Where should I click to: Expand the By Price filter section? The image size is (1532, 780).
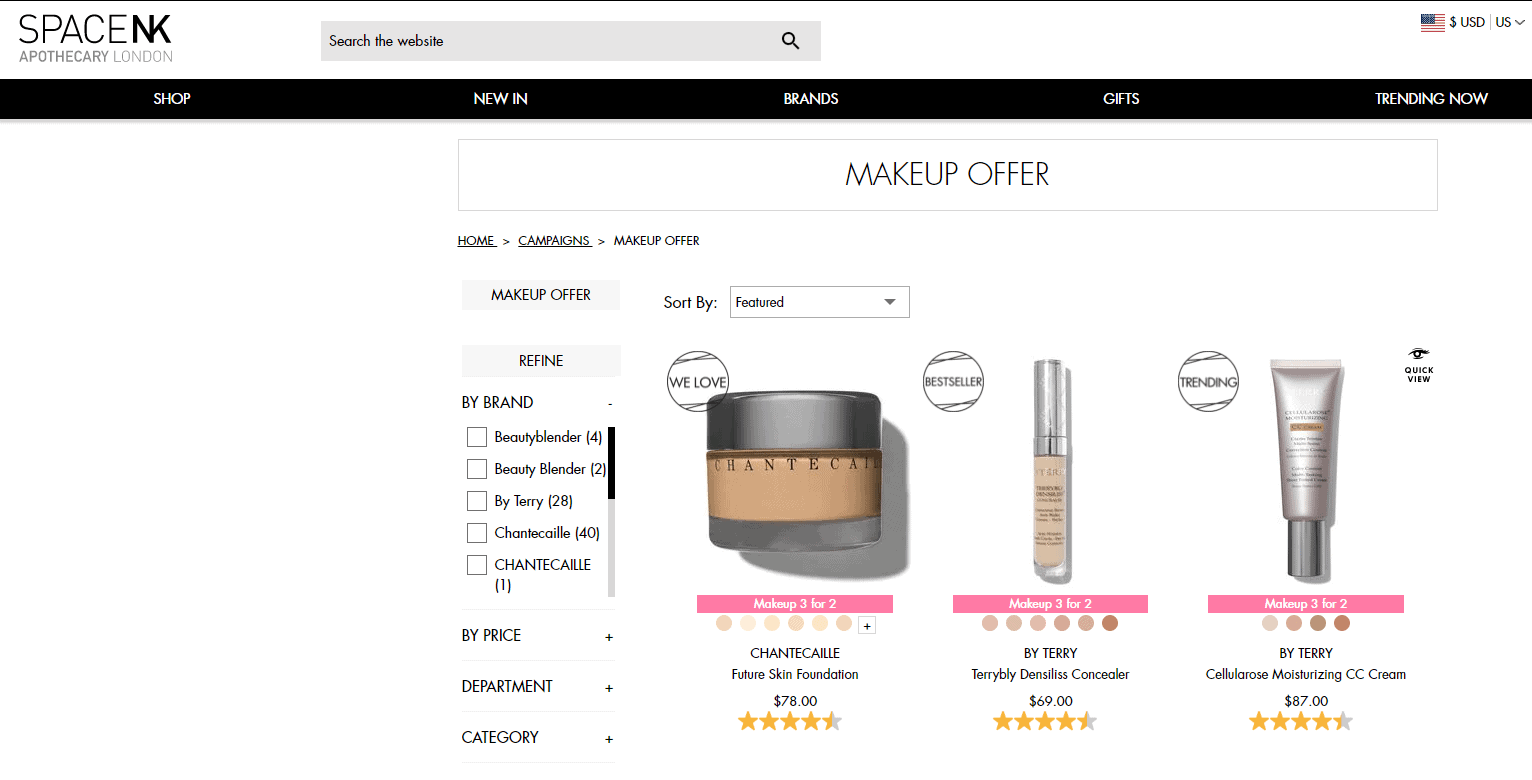click(609, 637)
